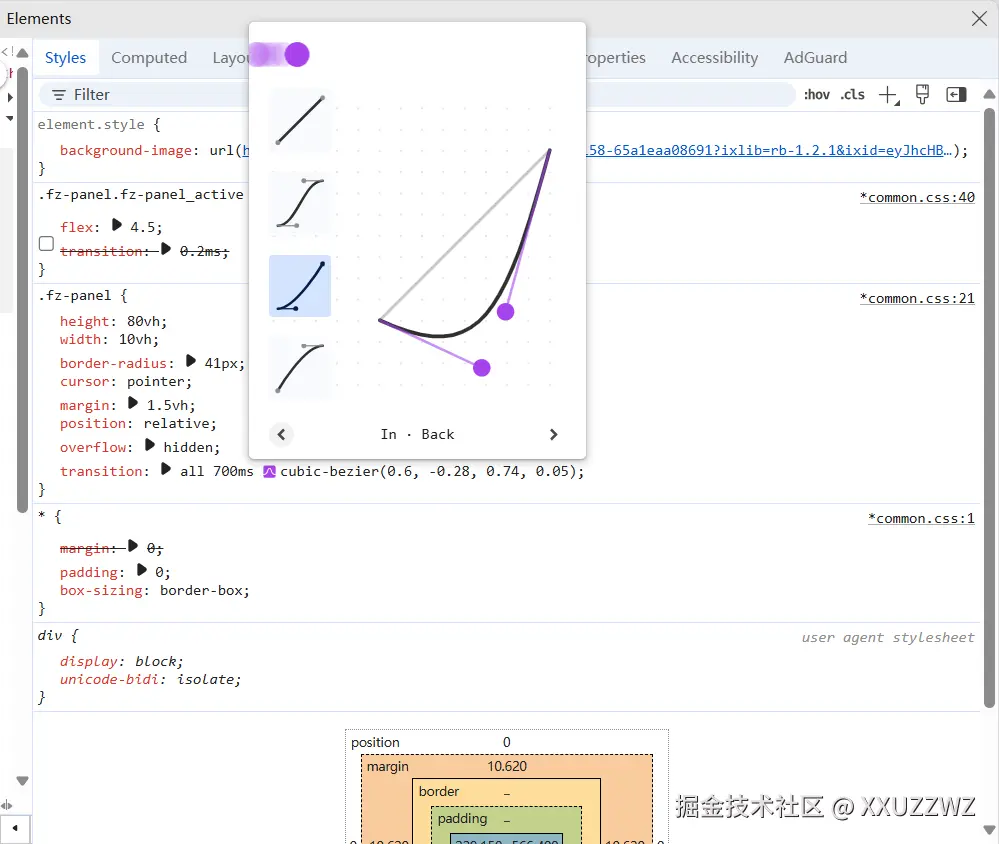999x844 pixels.
Task: Go to previous easing preset with left chevron
Action: [281, 434]
